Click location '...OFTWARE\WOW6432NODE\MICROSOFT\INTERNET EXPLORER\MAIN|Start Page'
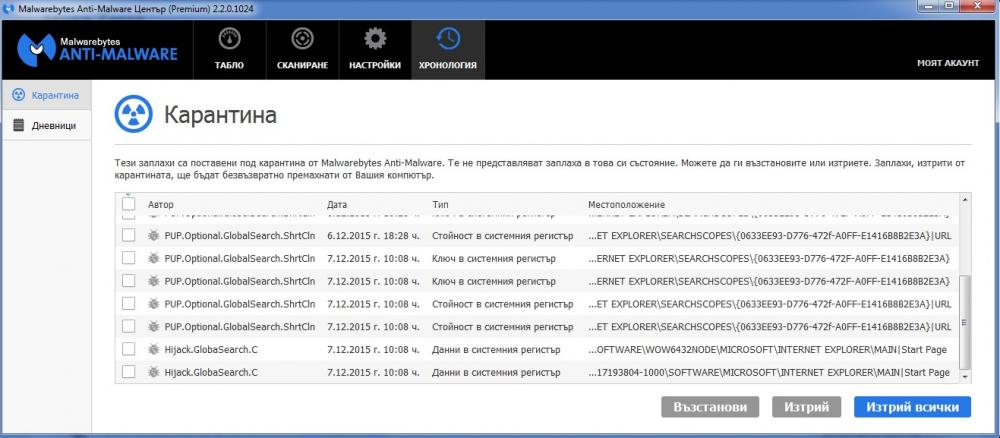 [767, 349]
